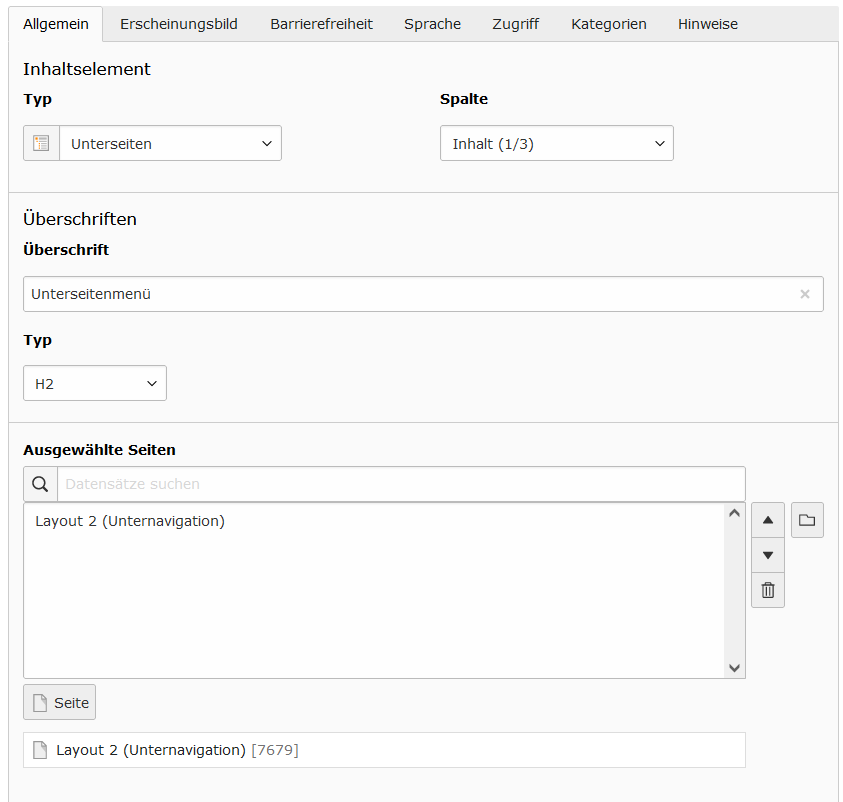Switch to the Erscheinungsbild tab
The width and height of the screenshot is (843, 802).
pos(178,24)
